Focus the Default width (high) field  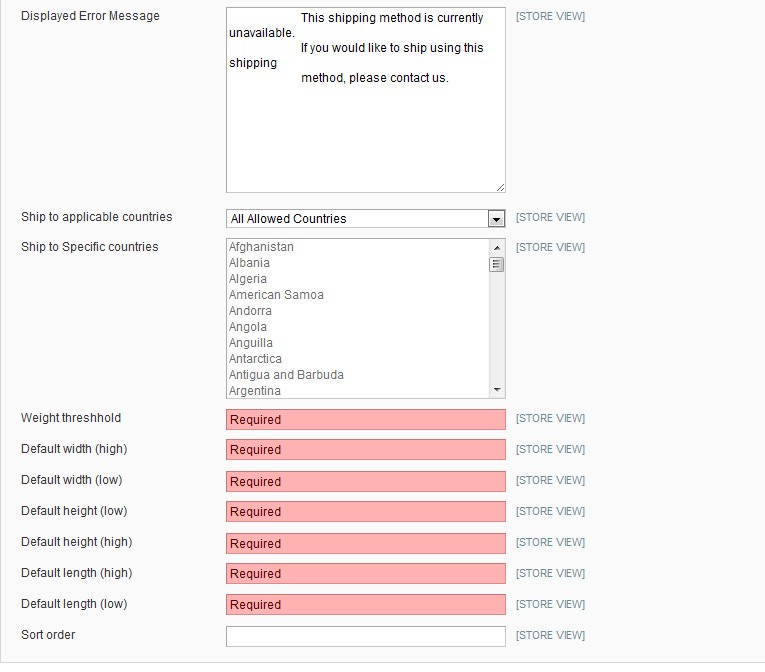point(365,449)
